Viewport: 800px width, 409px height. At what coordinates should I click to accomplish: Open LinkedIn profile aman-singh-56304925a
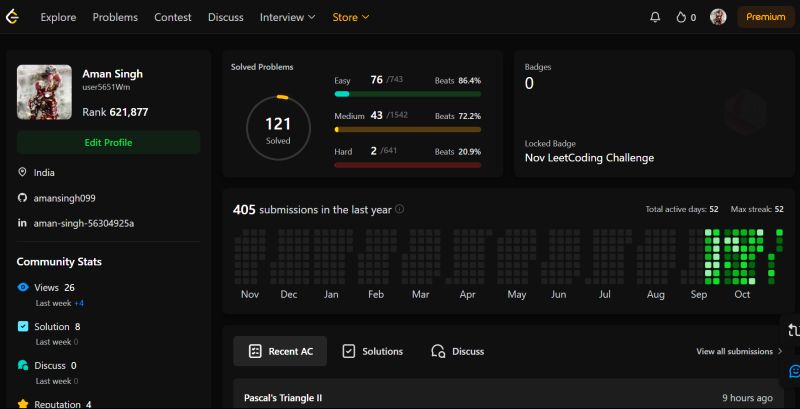pos(84,223)
